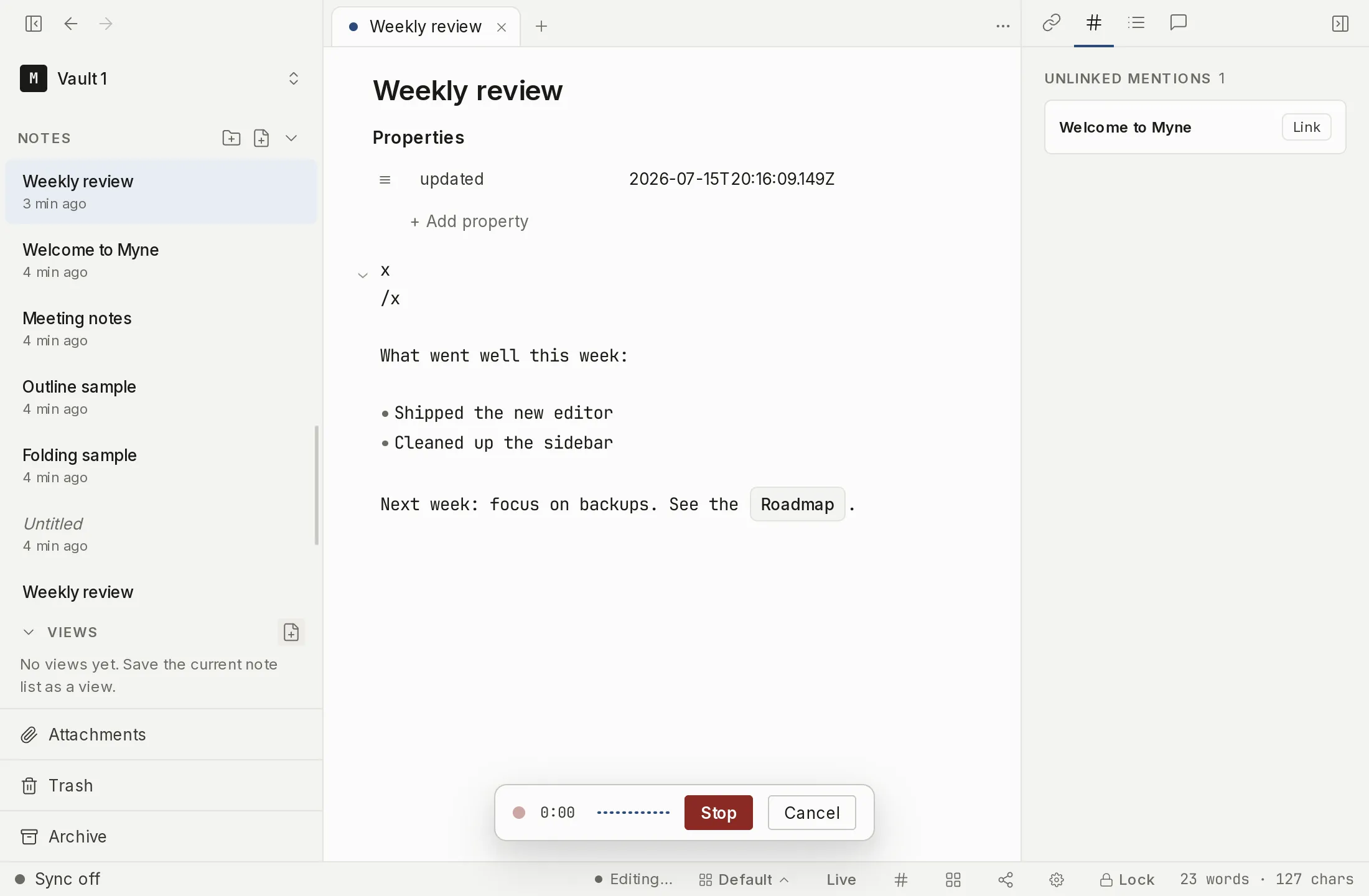Collapse the left sidebar panel icon
Screen dimensions: 1369x896
[x=34, y=24]
